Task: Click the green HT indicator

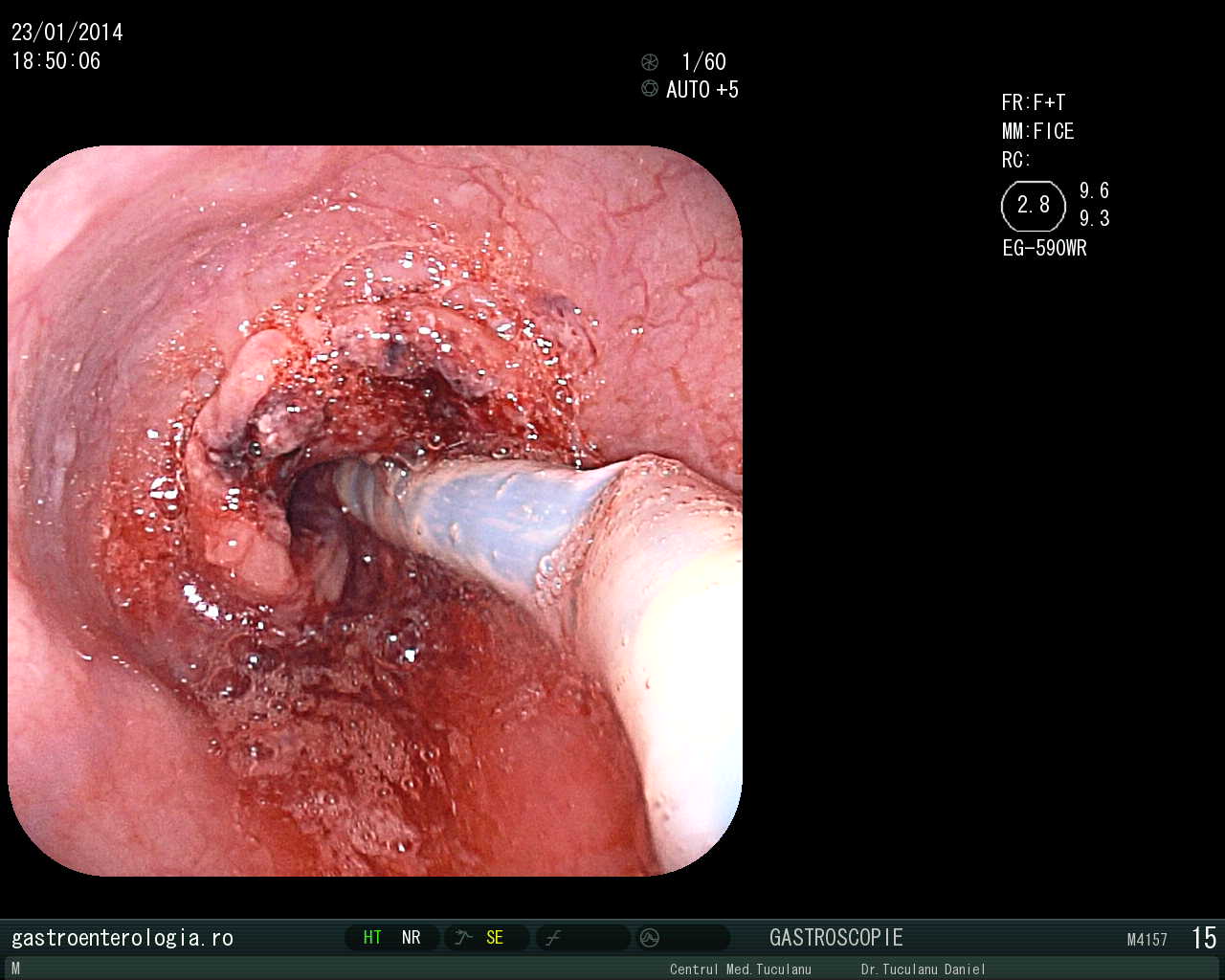Action: click(x=372, y=938)
